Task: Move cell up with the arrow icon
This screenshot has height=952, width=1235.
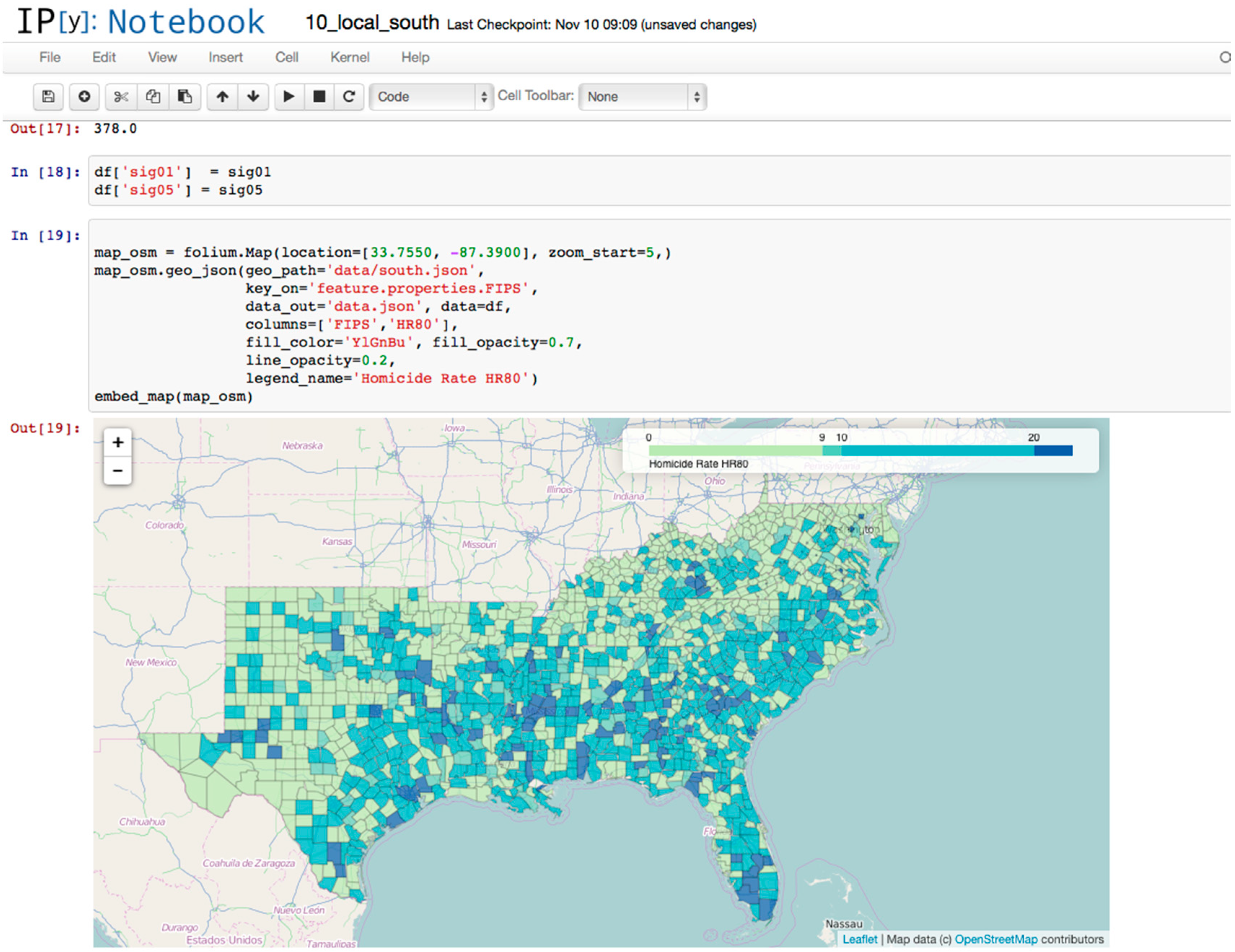Action: point(222,97)
